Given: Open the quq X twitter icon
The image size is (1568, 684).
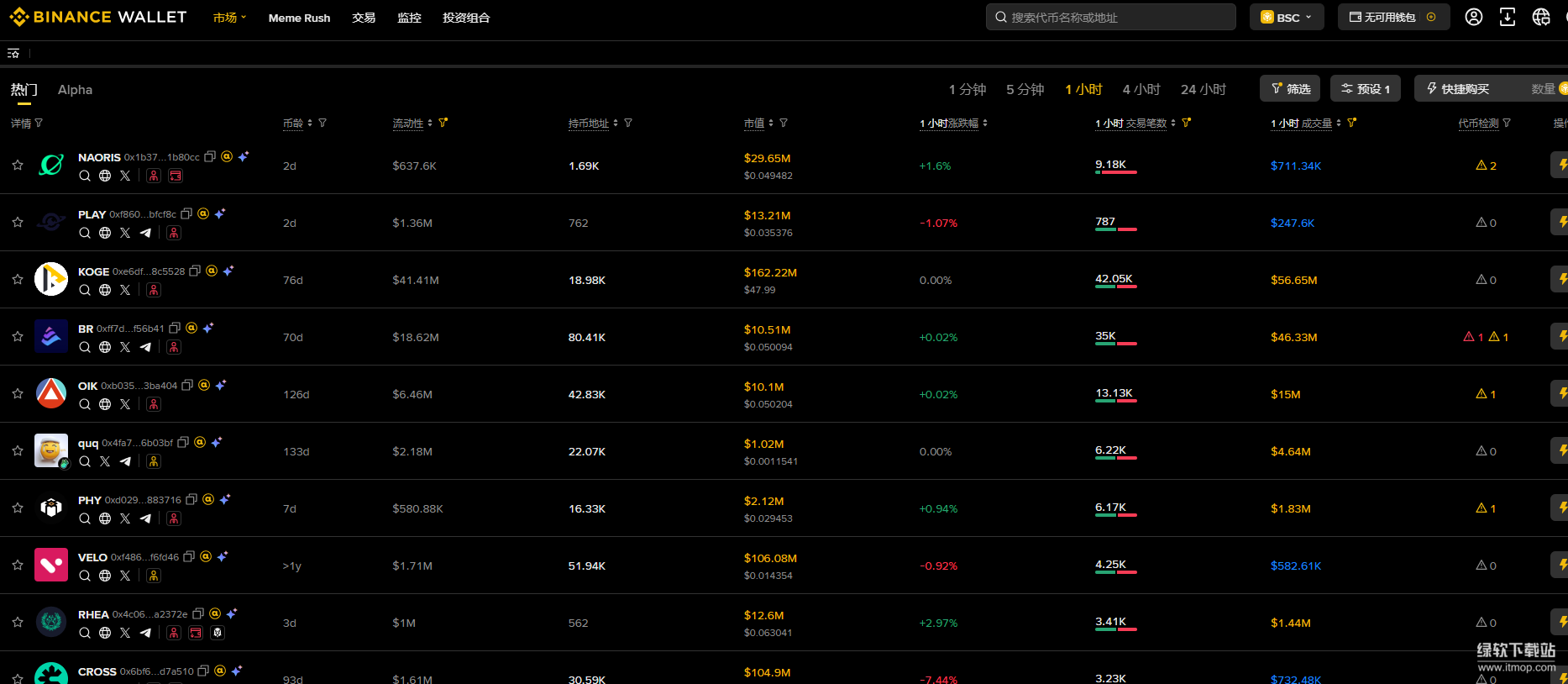Looking at the screenshot, I should tap(105, 461).
